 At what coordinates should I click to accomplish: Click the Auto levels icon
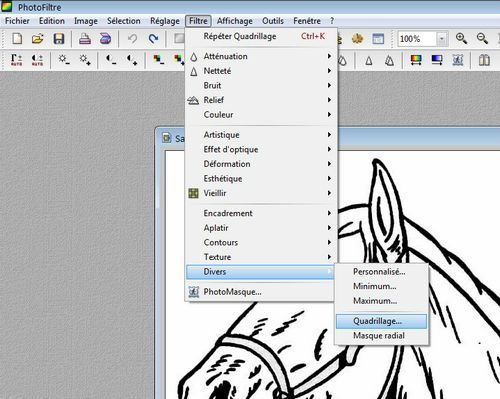[x=16, y=60]
